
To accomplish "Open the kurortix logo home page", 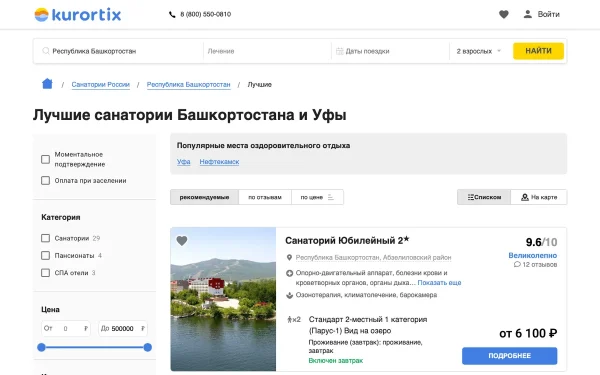I will point(78,15).
